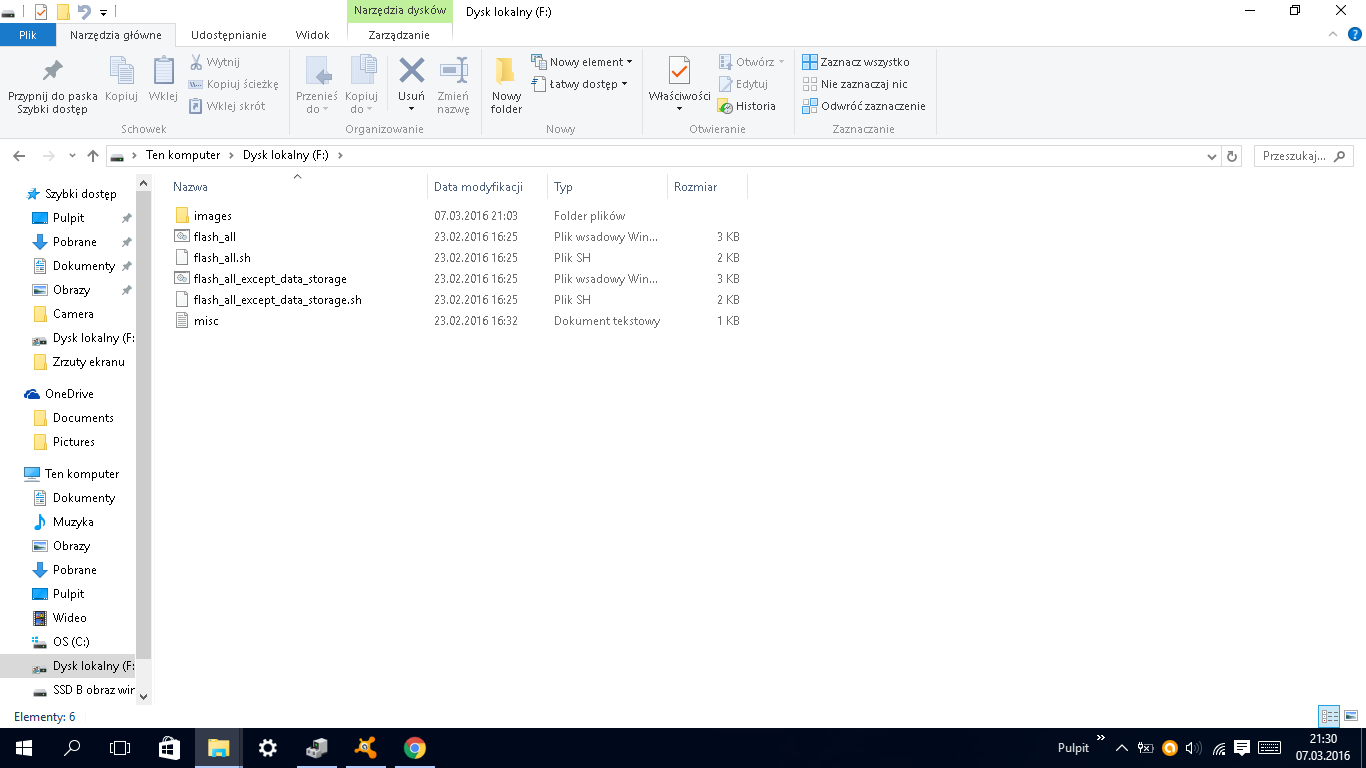Select OS (C:) drive in navigation pane

(71, 642)
